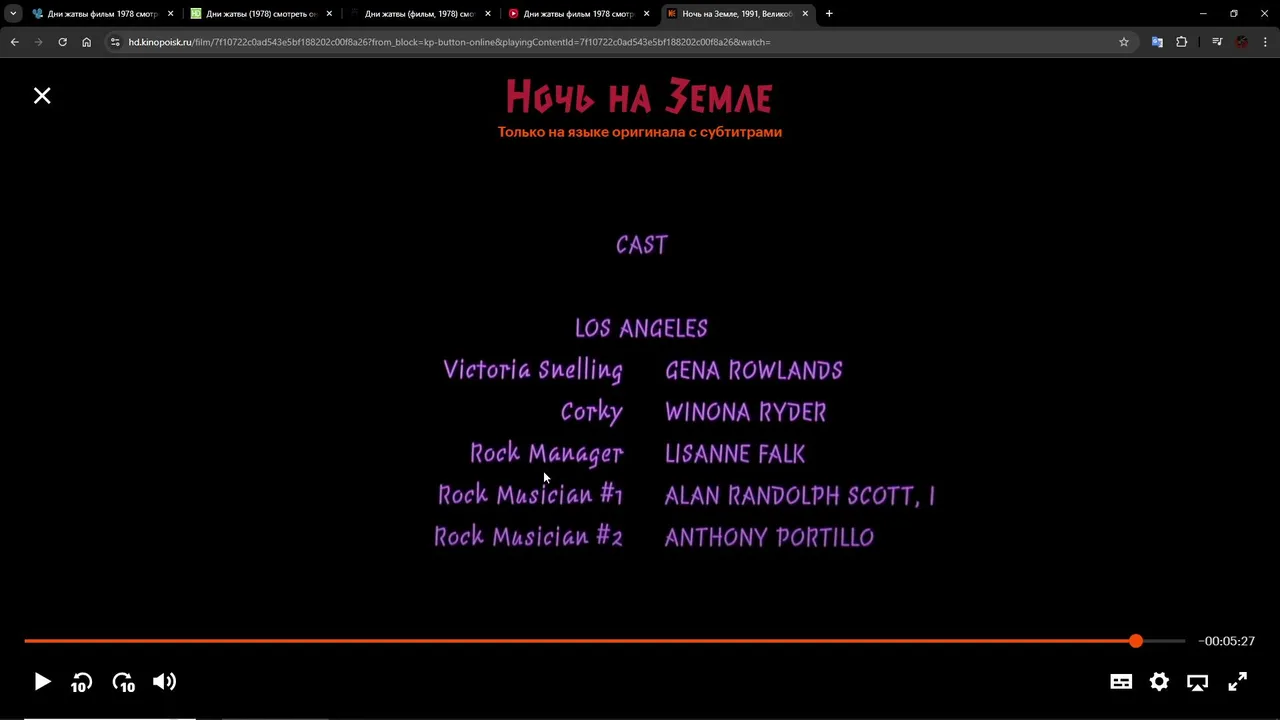This screenshot has width=1280, height=720.
Task: Bookmark this page with the star
Action: [1124, 42]
